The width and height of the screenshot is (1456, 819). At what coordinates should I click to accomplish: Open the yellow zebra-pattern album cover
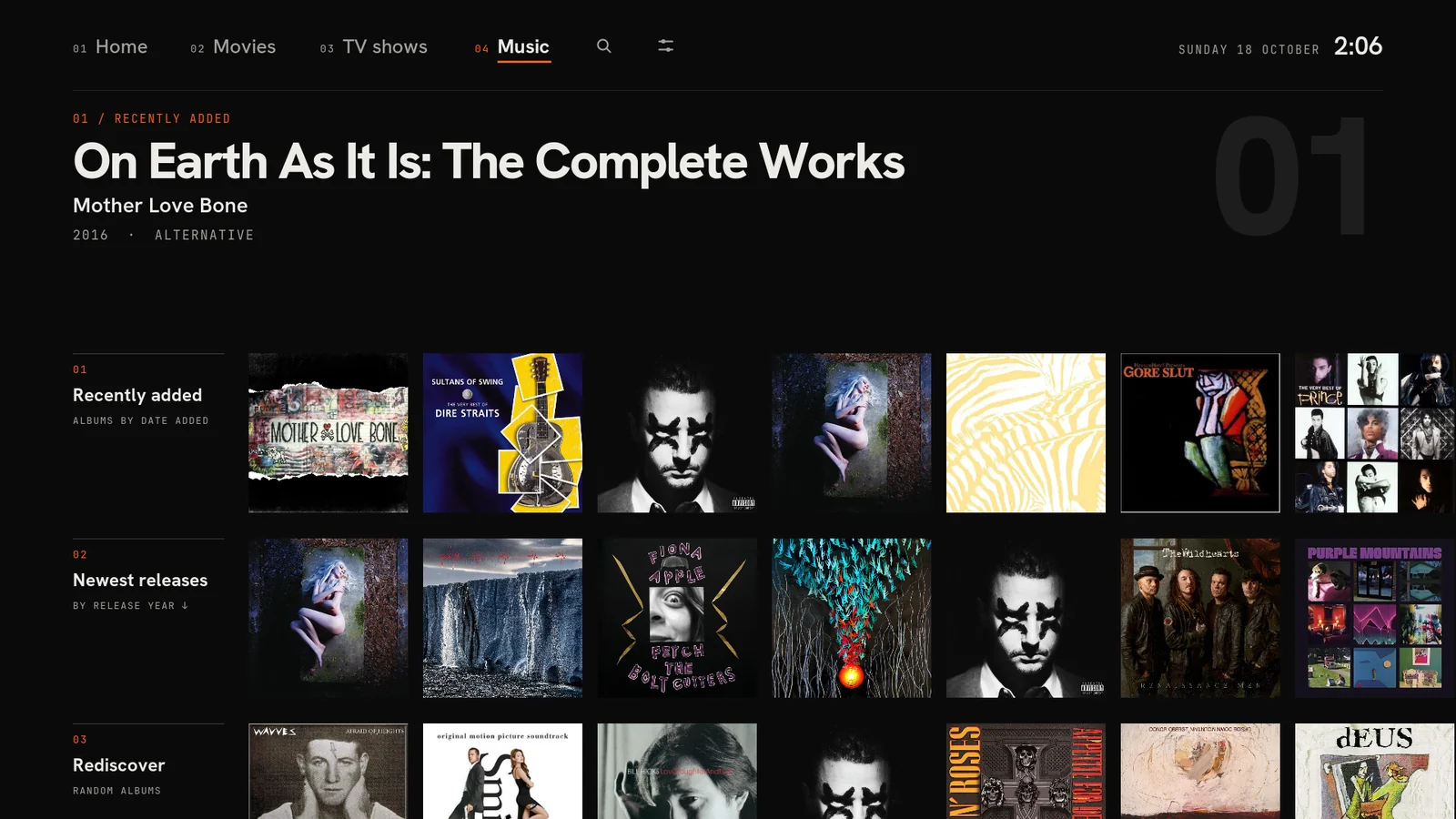pos(1026,433)
